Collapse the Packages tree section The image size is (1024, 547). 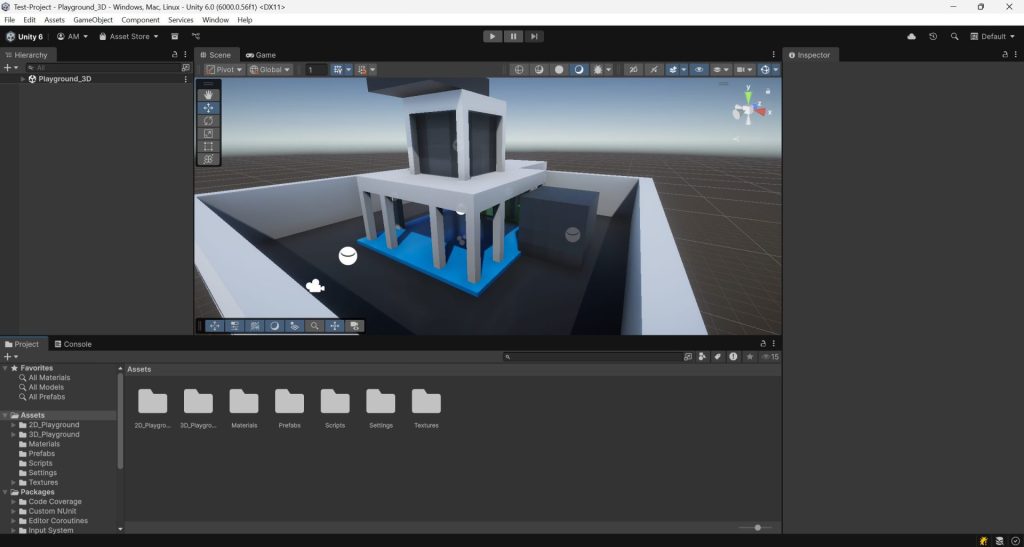tap(5, 492)
